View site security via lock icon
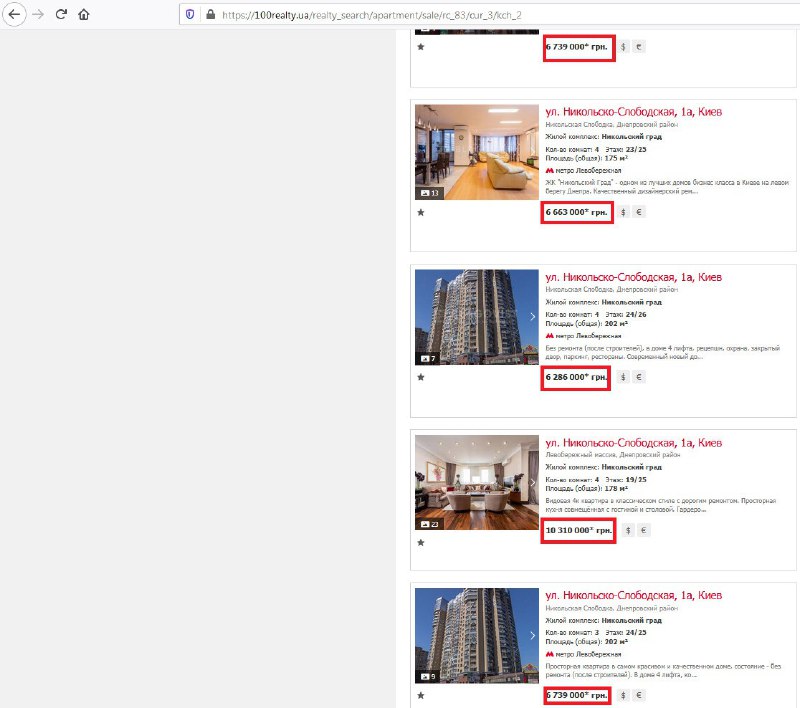Viewport: 800px width, 708px height. point(210,15)
